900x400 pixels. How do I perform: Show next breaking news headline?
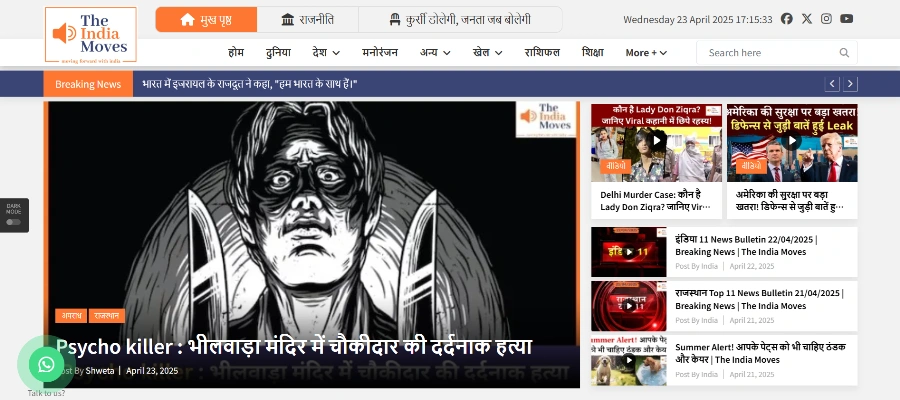[851, 84]
